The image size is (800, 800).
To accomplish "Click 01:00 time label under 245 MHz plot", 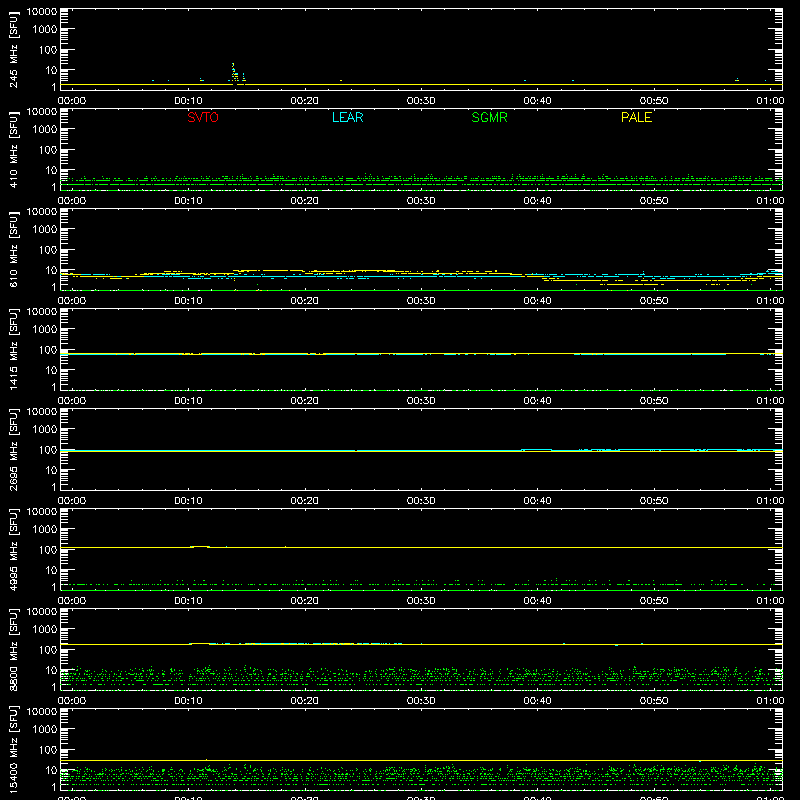I will [770, 101].
